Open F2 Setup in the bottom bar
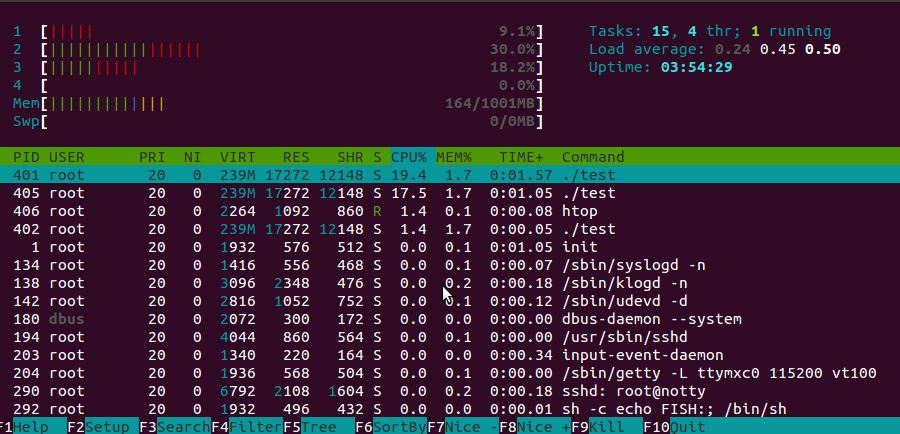This screenshot has height=434, width=900. tap(102, 427)
